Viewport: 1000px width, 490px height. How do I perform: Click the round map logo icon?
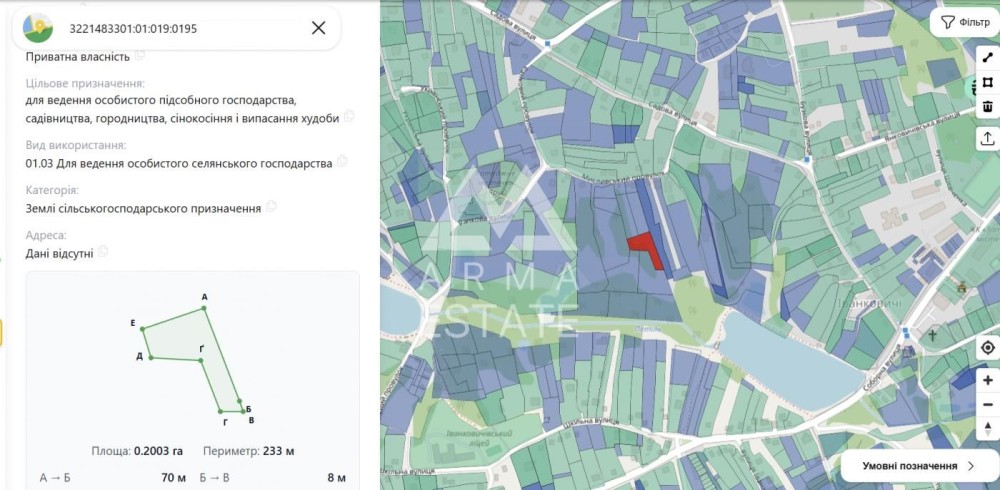point(38,28)
